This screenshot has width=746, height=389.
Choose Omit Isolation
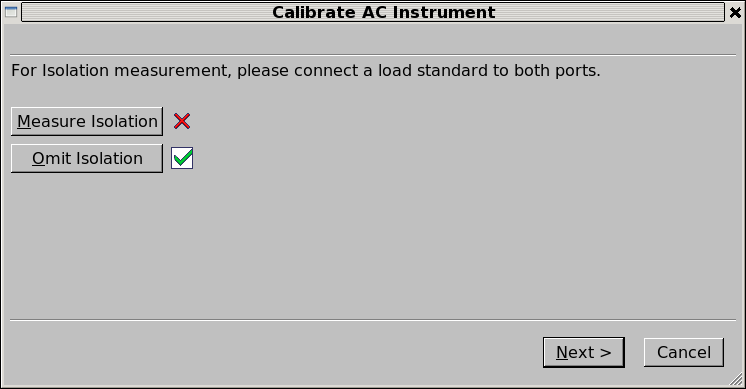(x=87, y=158)
